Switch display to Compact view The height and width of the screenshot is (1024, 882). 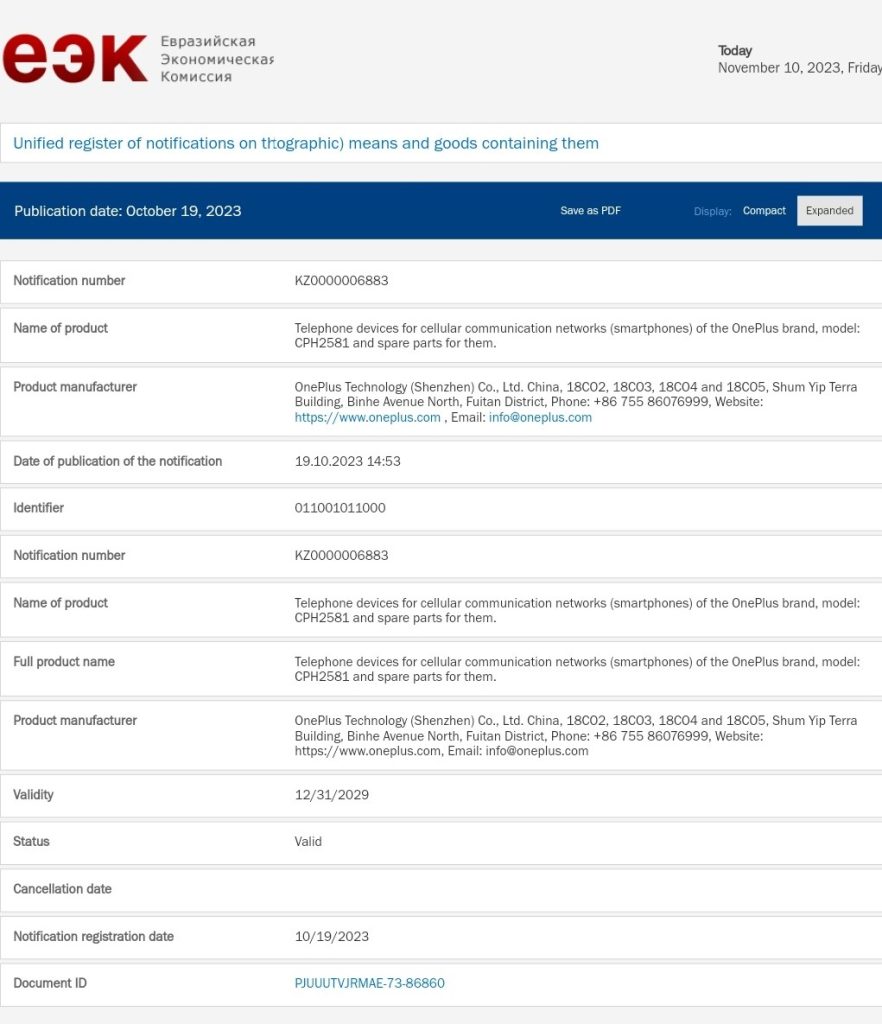pyautogui.click(x=764, y=211)
